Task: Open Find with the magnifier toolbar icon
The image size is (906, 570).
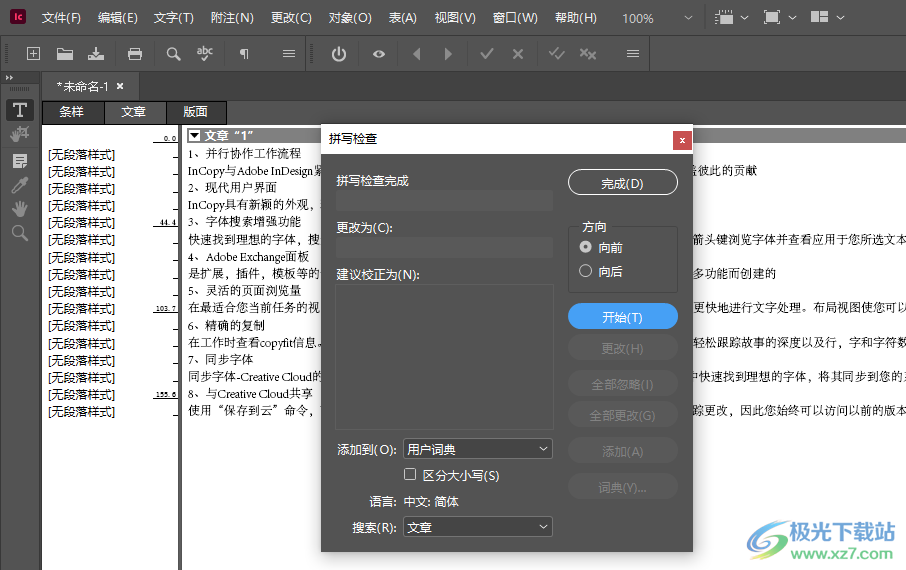Action: tap(173, 54)
